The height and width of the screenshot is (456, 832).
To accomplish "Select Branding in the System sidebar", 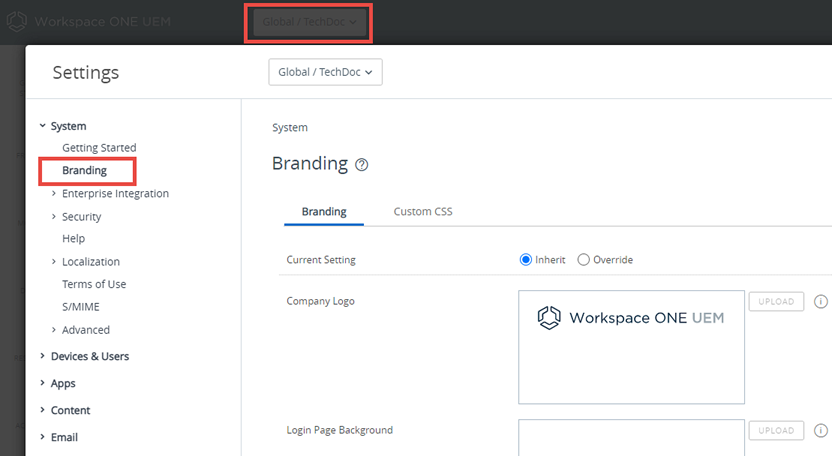I will pos(84,170).
